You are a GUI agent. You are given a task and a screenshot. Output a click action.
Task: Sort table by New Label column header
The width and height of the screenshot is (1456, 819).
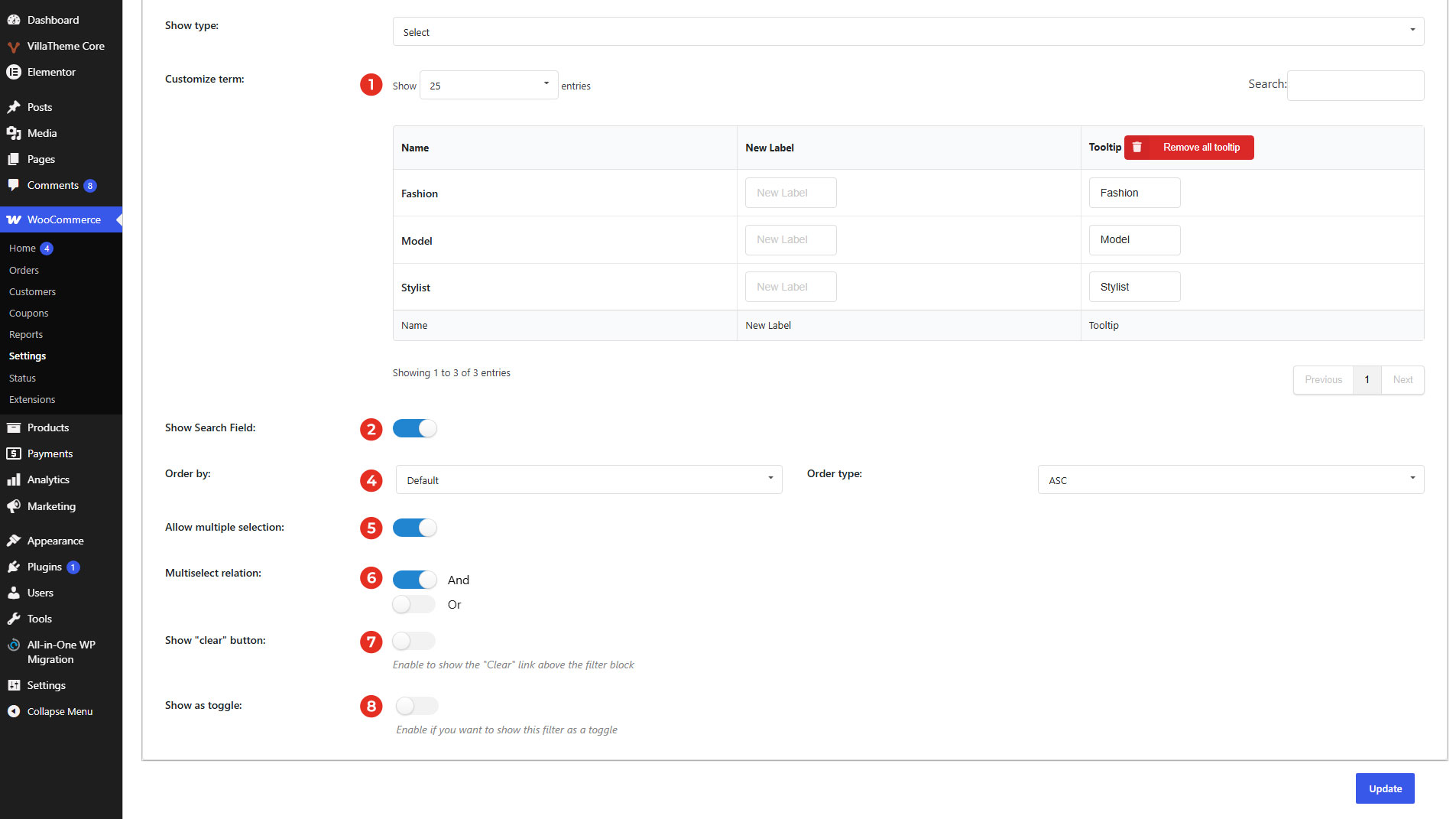[x=909, y=148]
